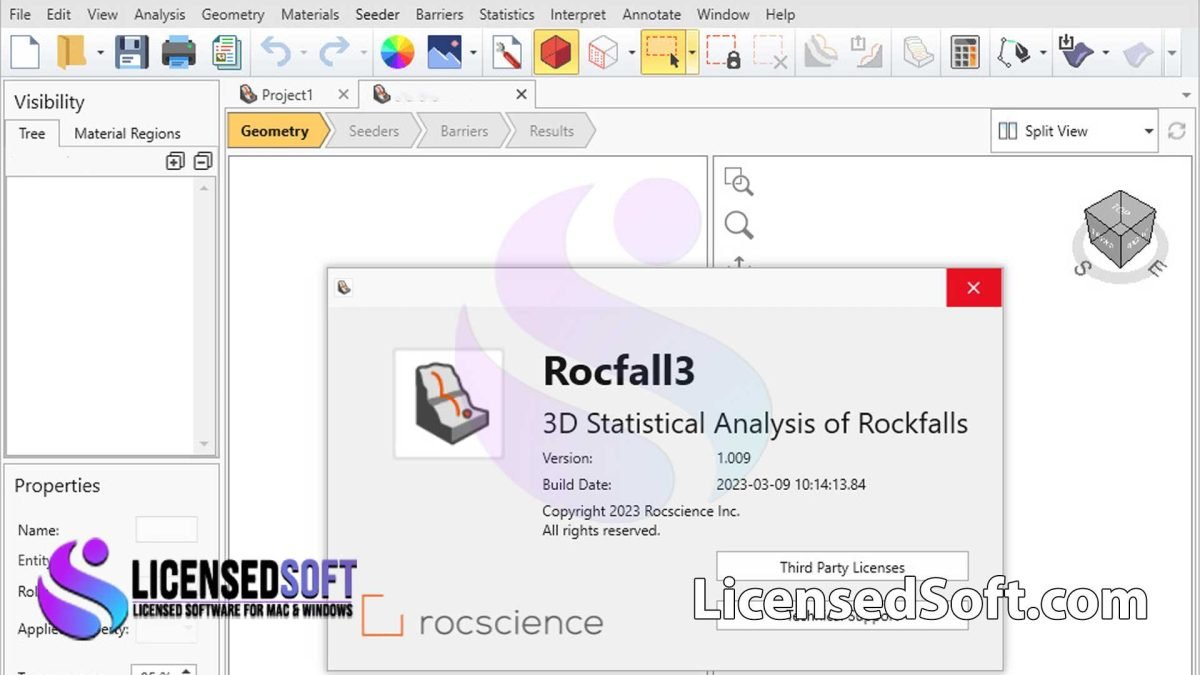
Task: Click the New document toolbar icon
Action: [x=24, y=52]
